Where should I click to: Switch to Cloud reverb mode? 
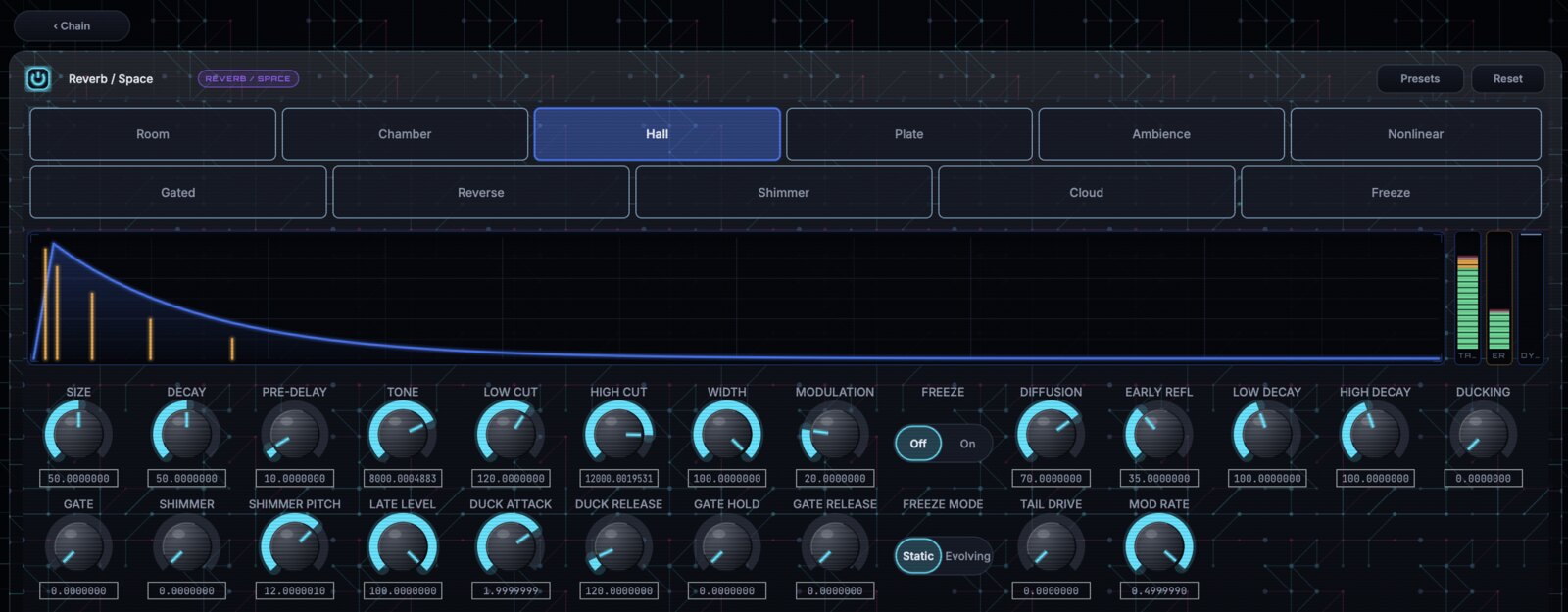1086,193
